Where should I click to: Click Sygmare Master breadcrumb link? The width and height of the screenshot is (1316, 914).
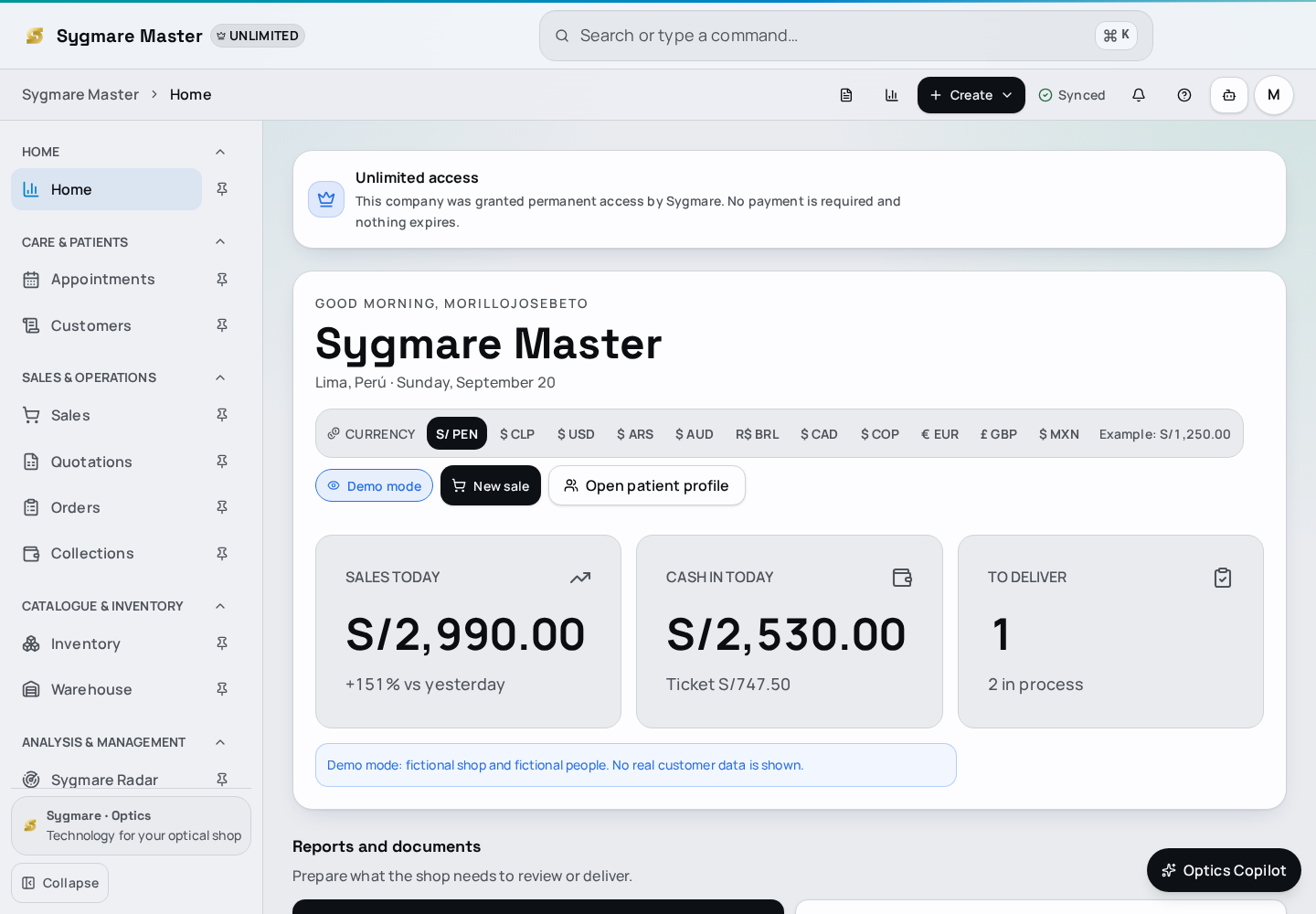click(x=80, y=95)
